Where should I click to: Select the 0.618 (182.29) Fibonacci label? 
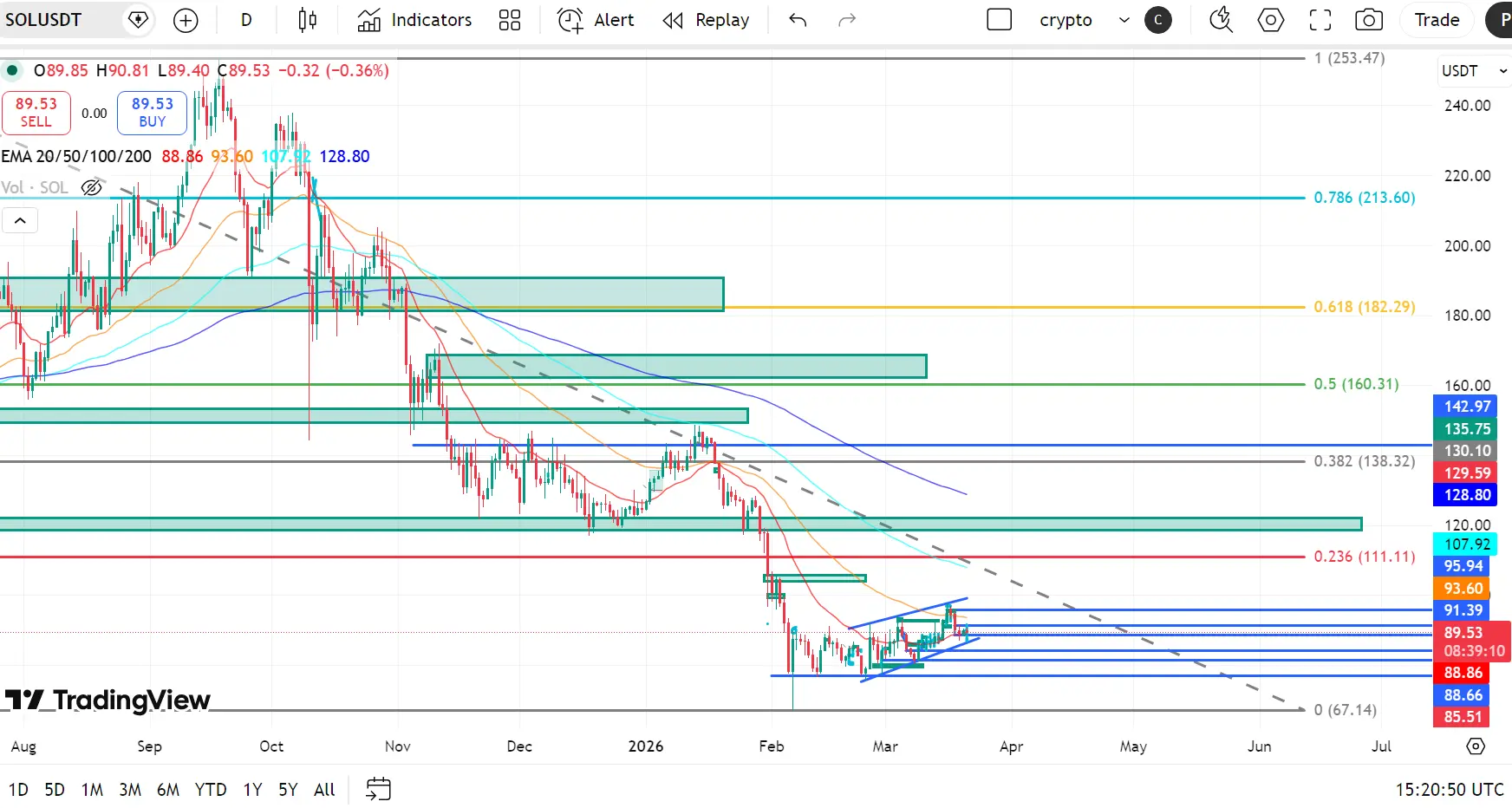tap(1365, 307)
